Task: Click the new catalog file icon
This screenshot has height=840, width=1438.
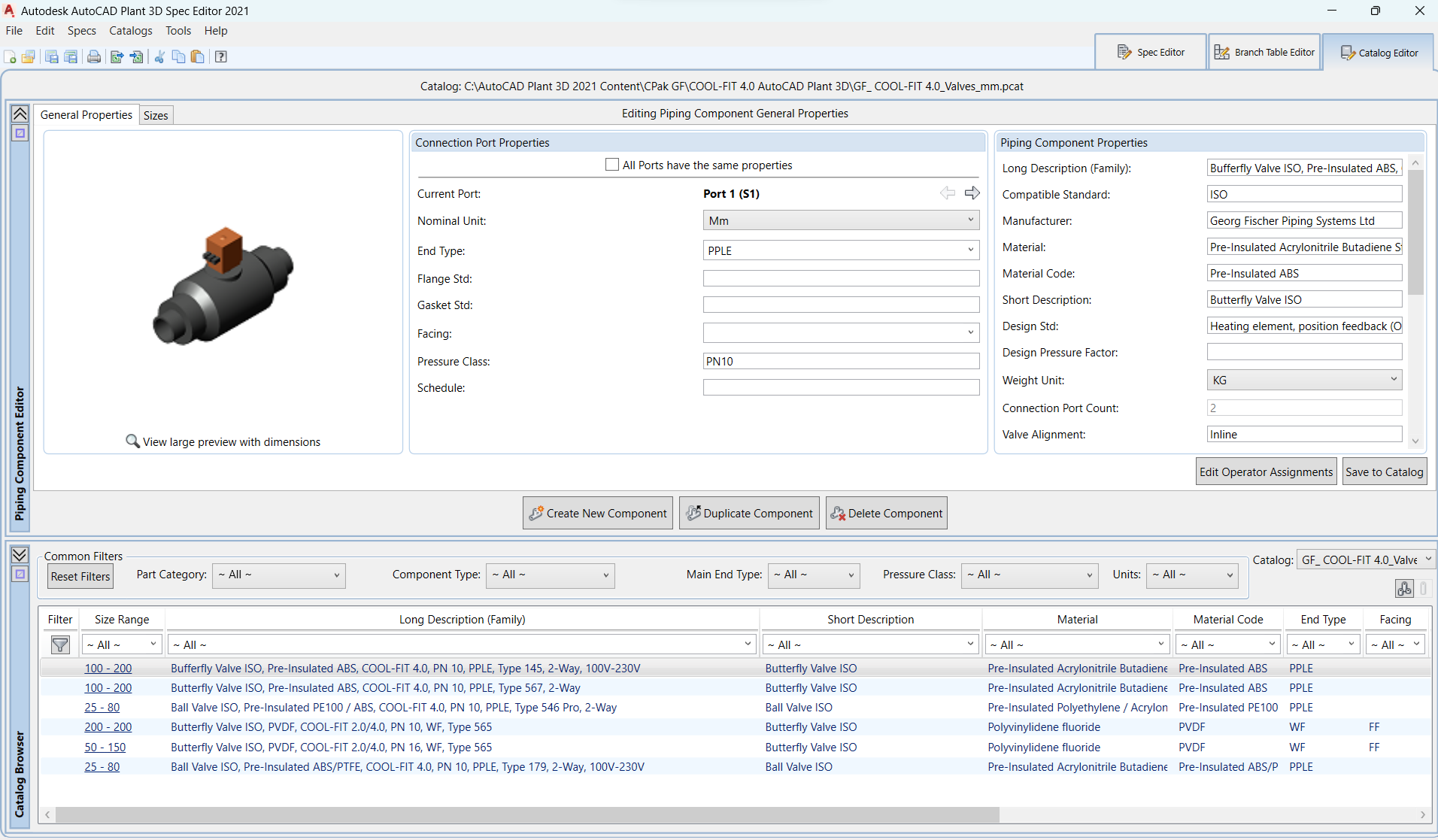Action: pos(11,57)
